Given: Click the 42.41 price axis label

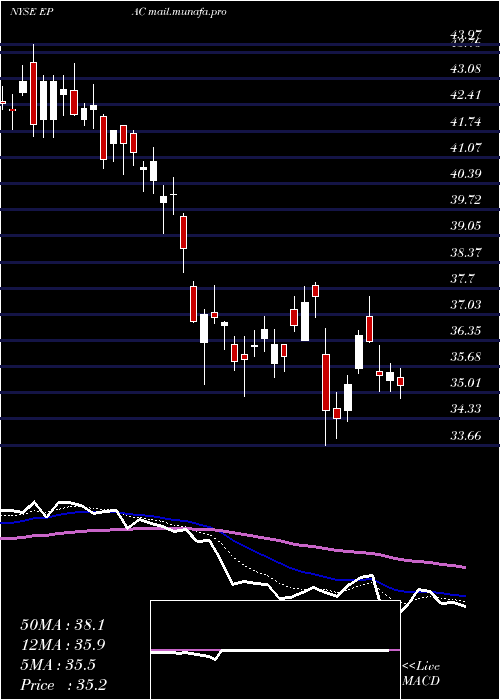Looking at the screenshot, I should coord(466,95).
